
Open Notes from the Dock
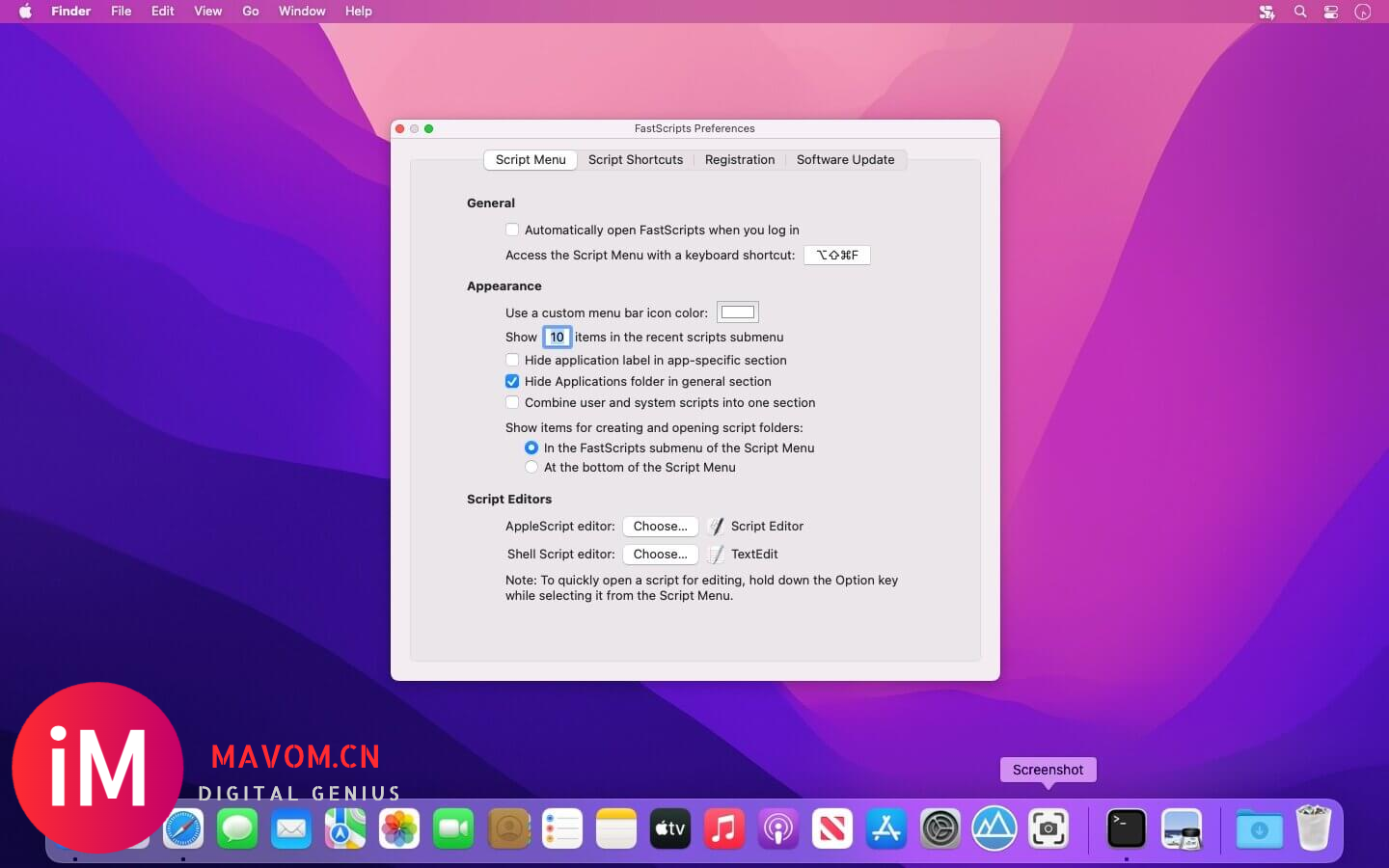click(616, 828)
